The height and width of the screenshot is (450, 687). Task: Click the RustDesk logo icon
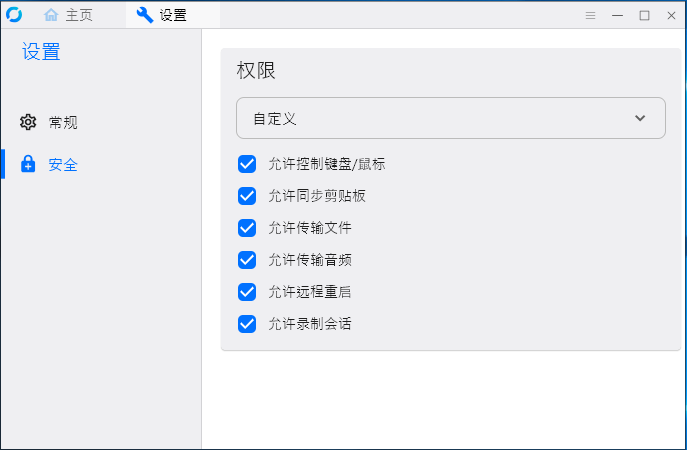[14, 14]
